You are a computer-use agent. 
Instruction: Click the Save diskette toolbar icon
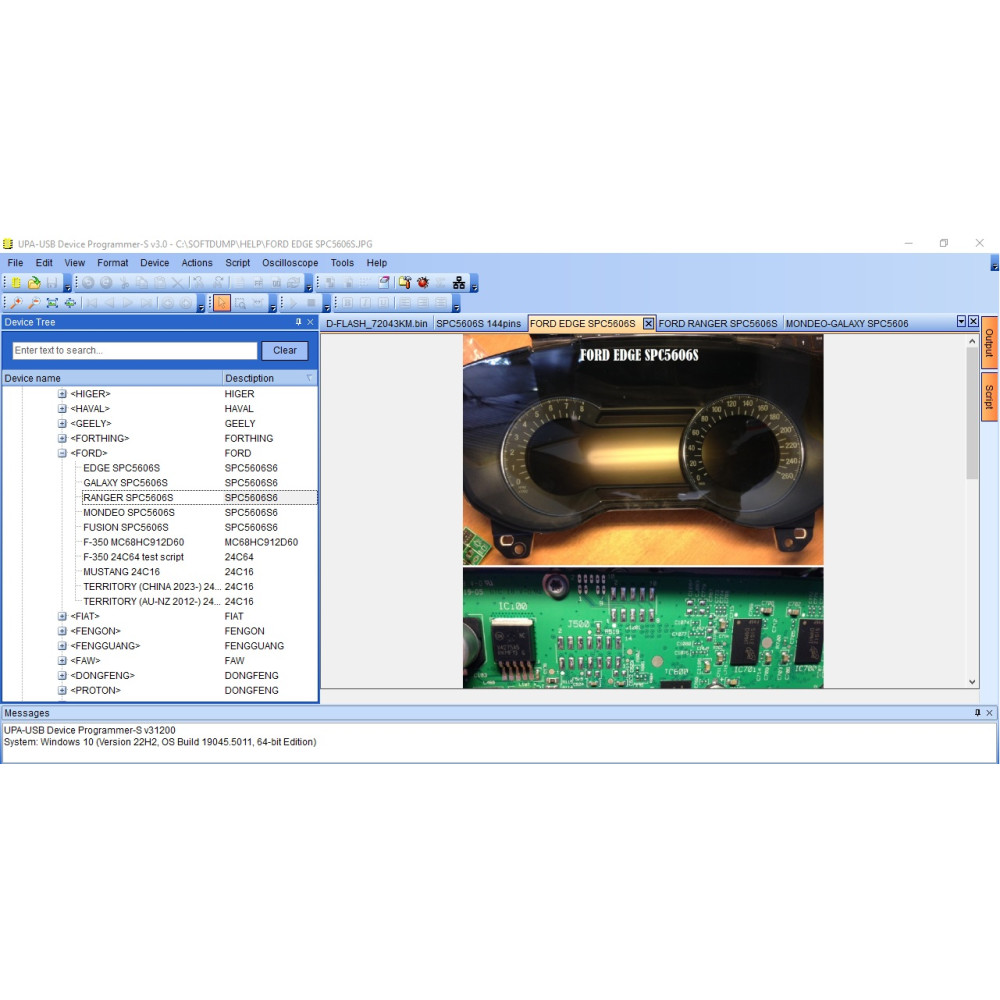(x=52, y=283)
